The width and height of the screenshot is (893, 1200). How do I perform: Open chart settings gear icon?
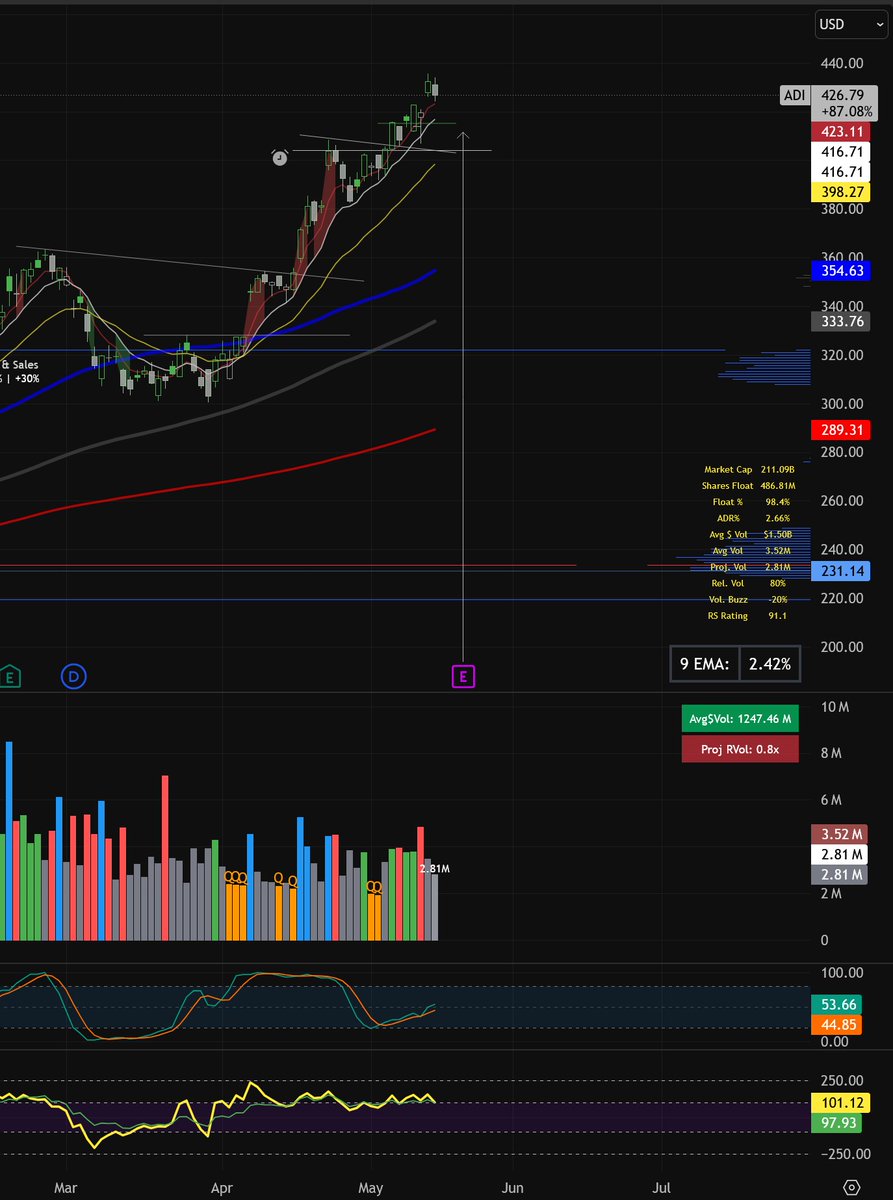[851, 1186]
